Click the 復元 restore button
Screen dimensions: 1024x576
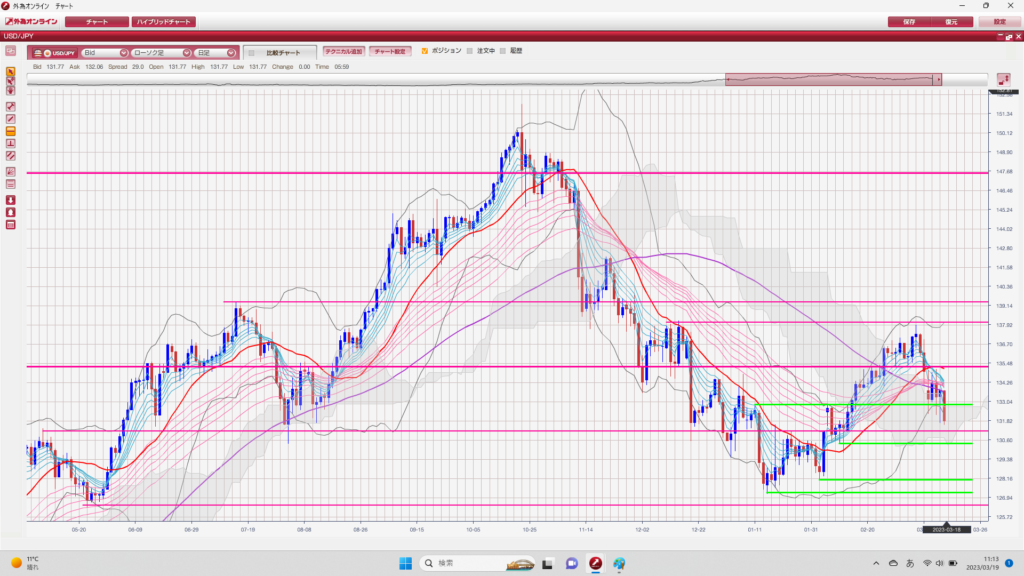pos(952,22)
